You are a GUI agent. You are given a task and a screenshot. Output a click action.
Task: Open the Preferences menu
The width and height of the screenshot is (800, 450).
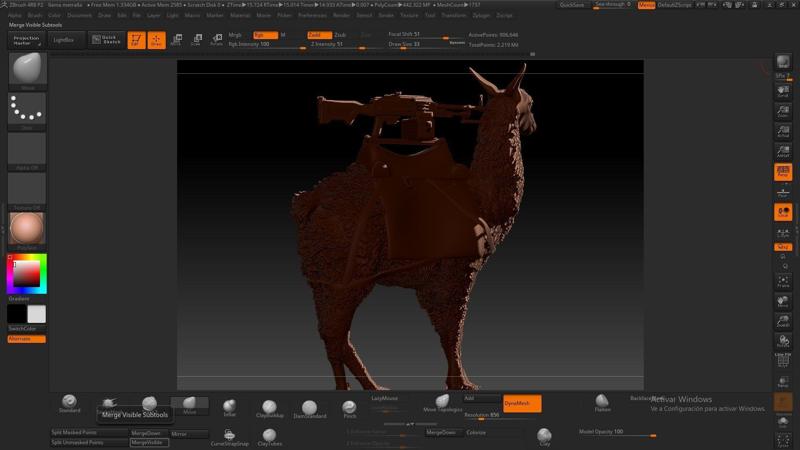click(312, 15)
